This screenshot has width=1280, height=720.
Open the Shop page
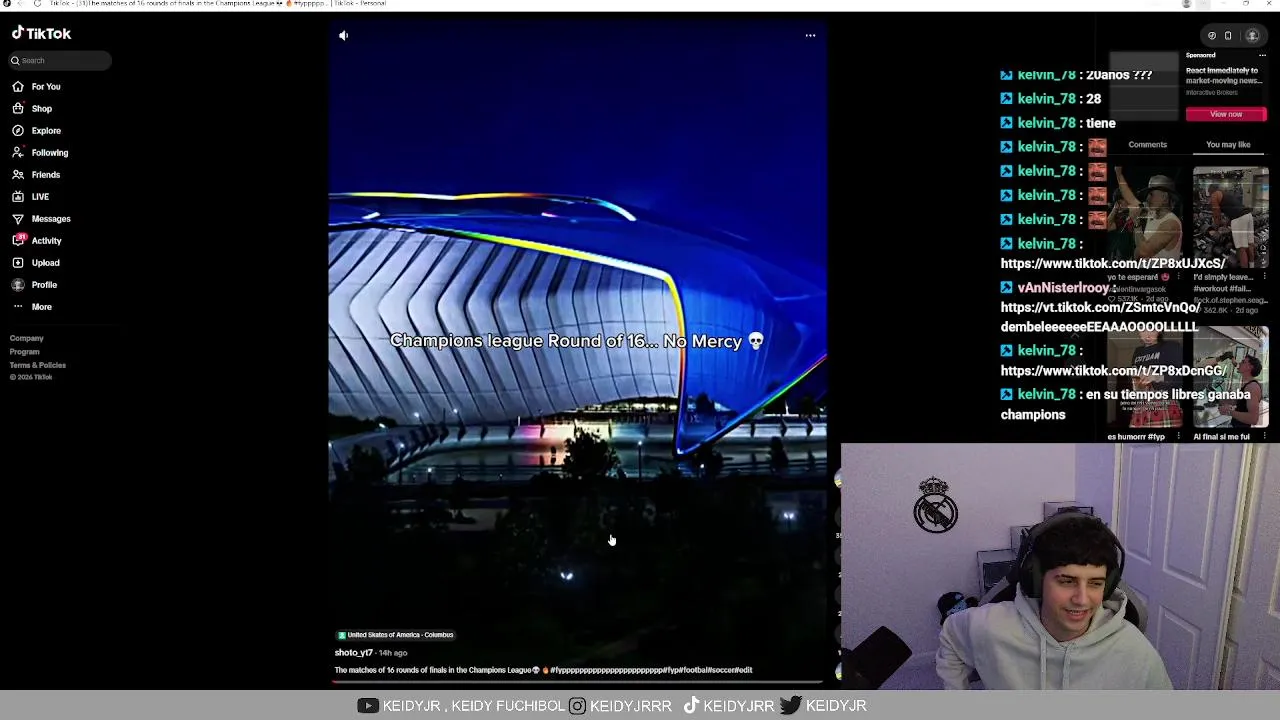point(32,109)
